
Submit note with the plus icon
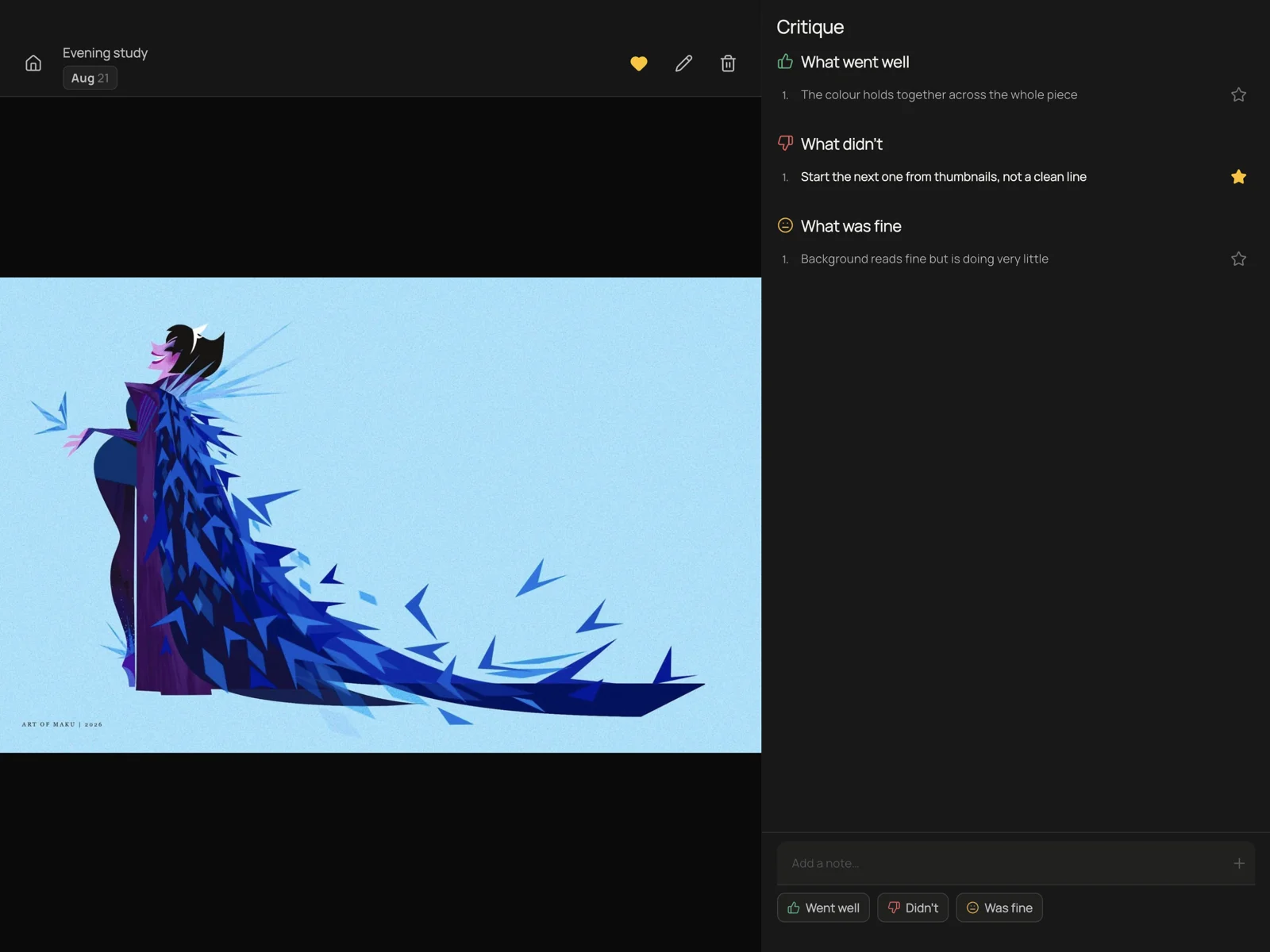click(1239, 863)
